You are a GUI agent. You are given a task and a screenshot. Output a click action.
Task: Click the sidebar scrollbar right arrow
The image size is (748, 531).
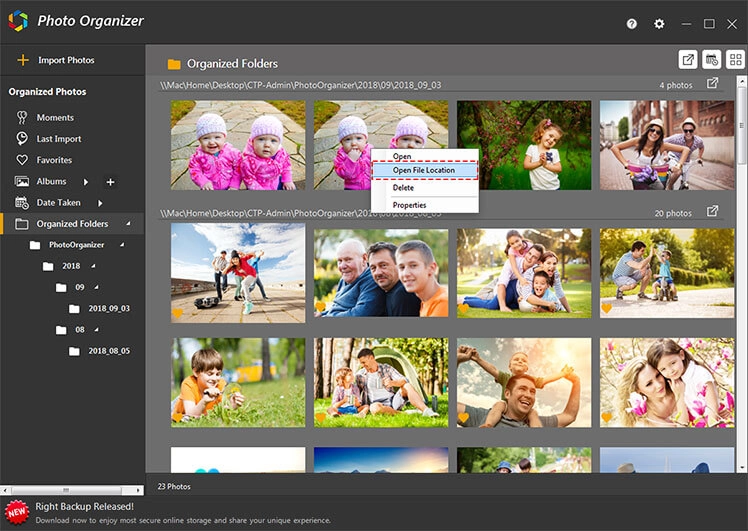[139, 490]
